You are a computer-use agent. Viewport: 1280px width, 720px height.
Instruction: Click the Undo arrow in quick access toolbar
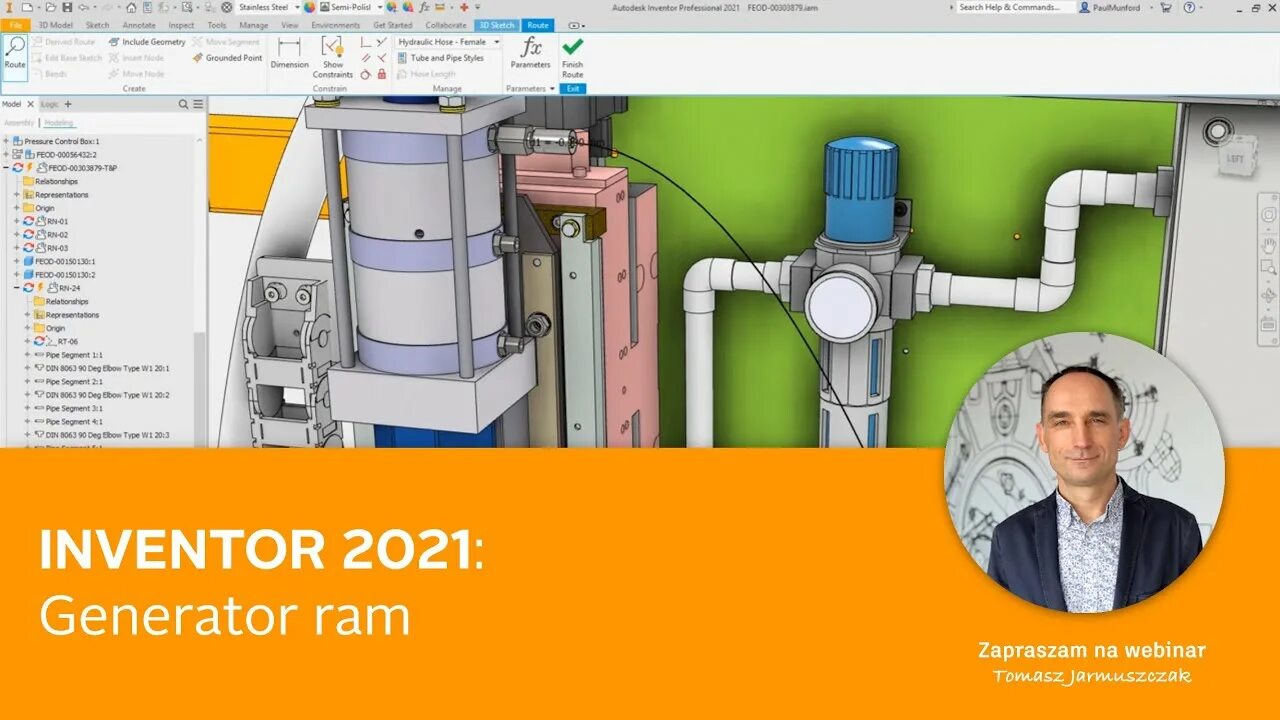tap(83, 7)
